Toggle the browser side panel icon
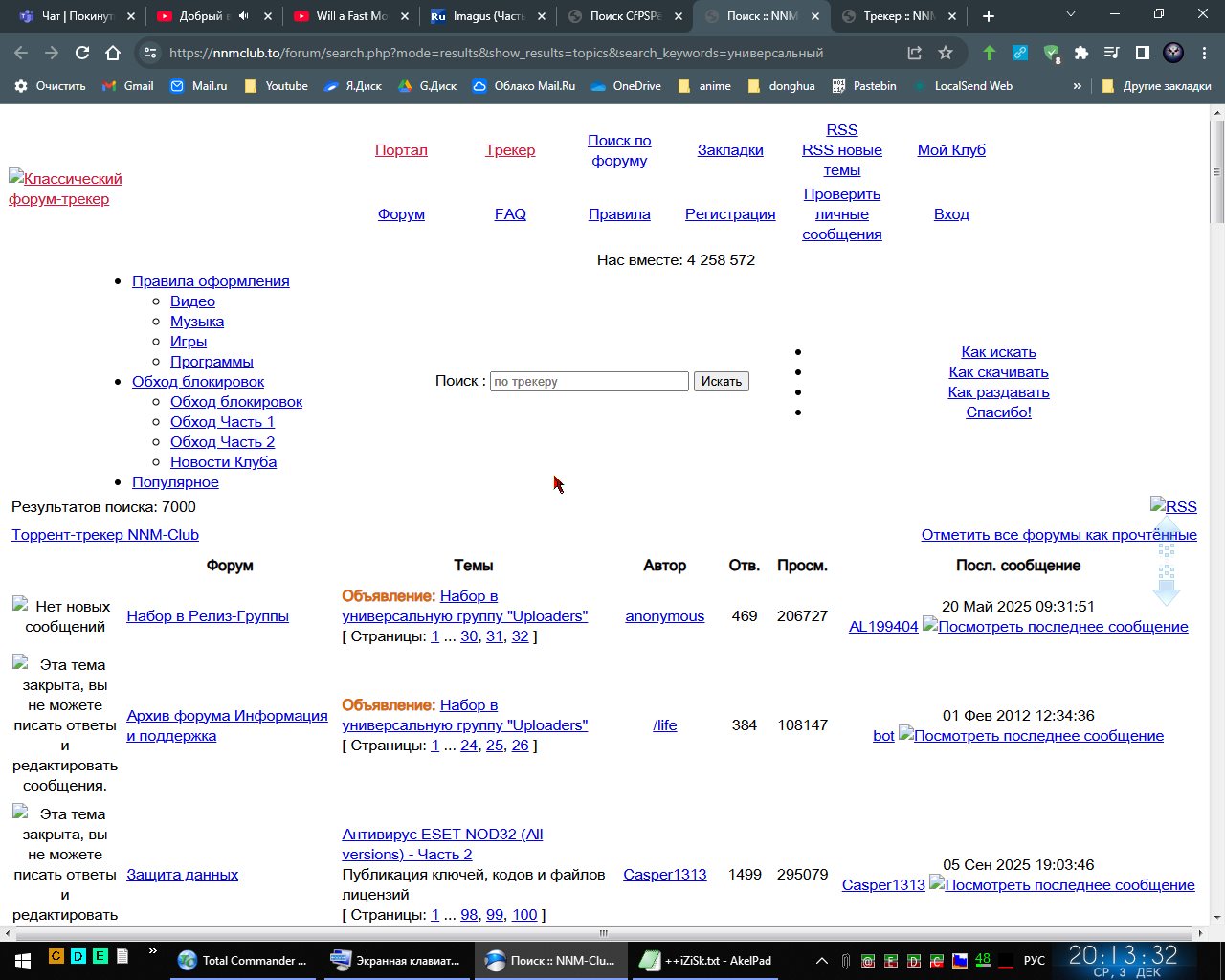The image size is (1225, 980). [x=1143, y=53]
